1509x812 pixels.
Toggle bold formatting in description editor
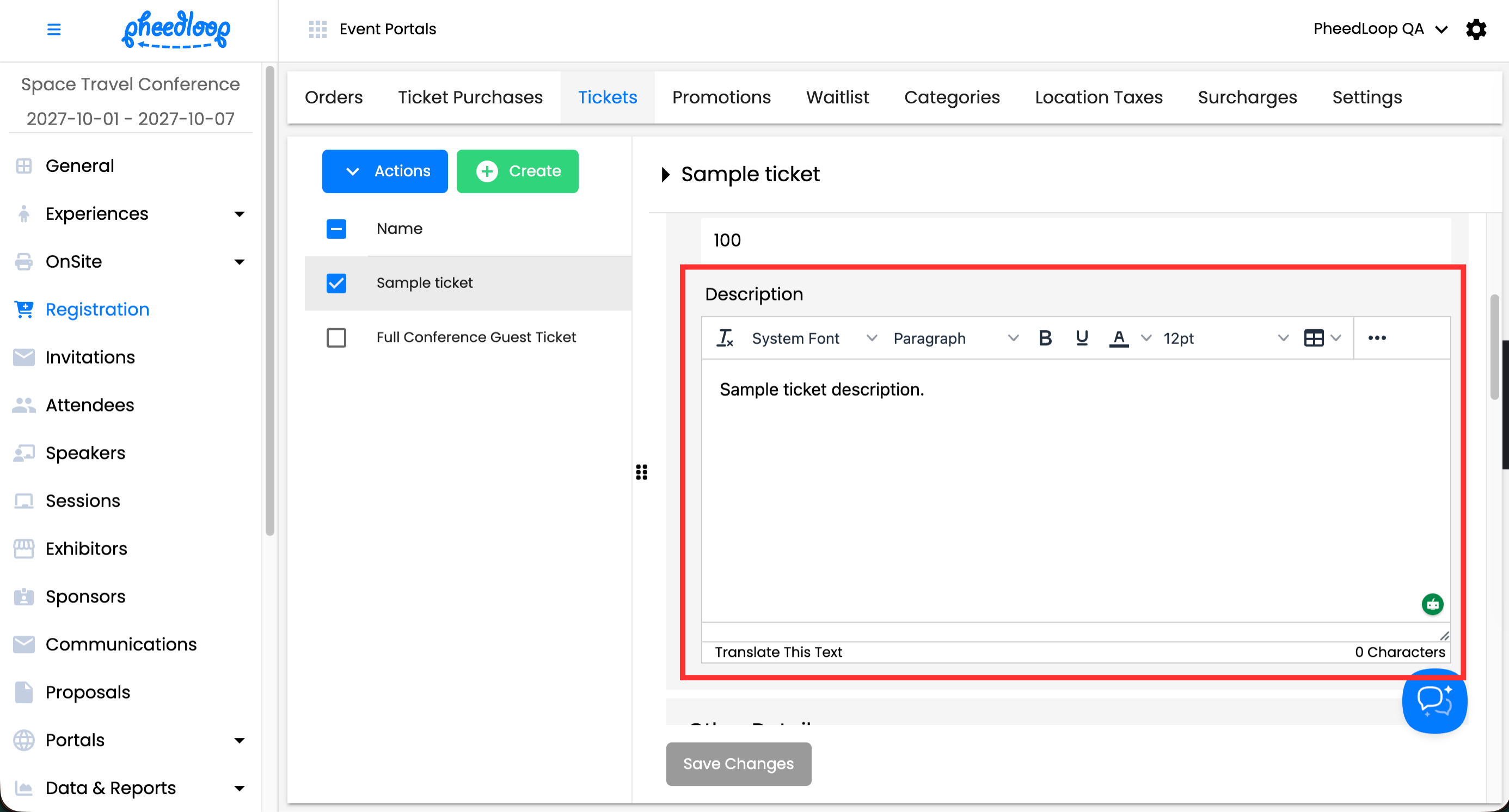pos(1045,338)
